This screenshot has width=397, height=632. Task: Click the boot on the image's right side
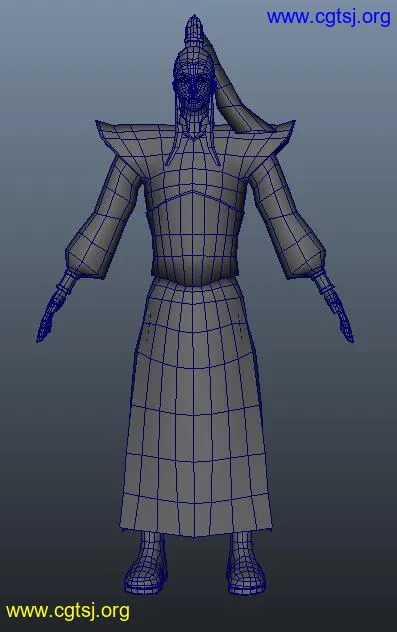(x=245, y=563)
